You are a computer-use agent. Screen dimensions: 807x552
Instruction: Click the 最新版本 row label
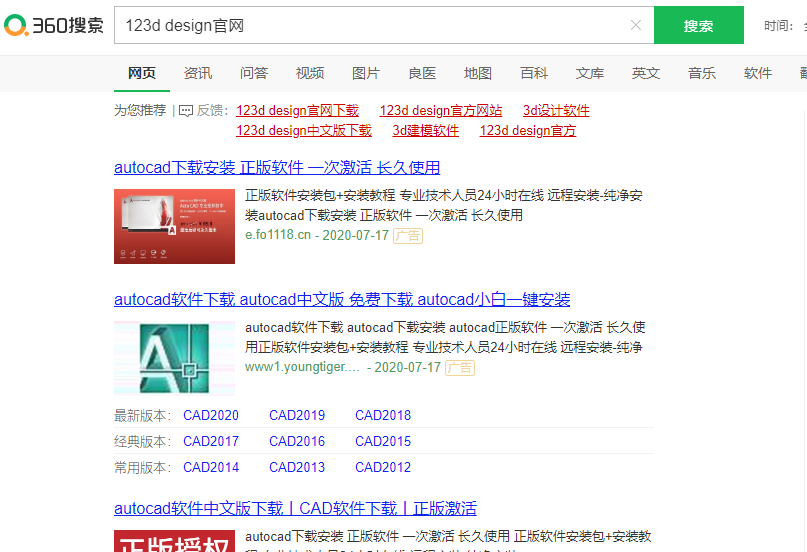coord(143,416)
